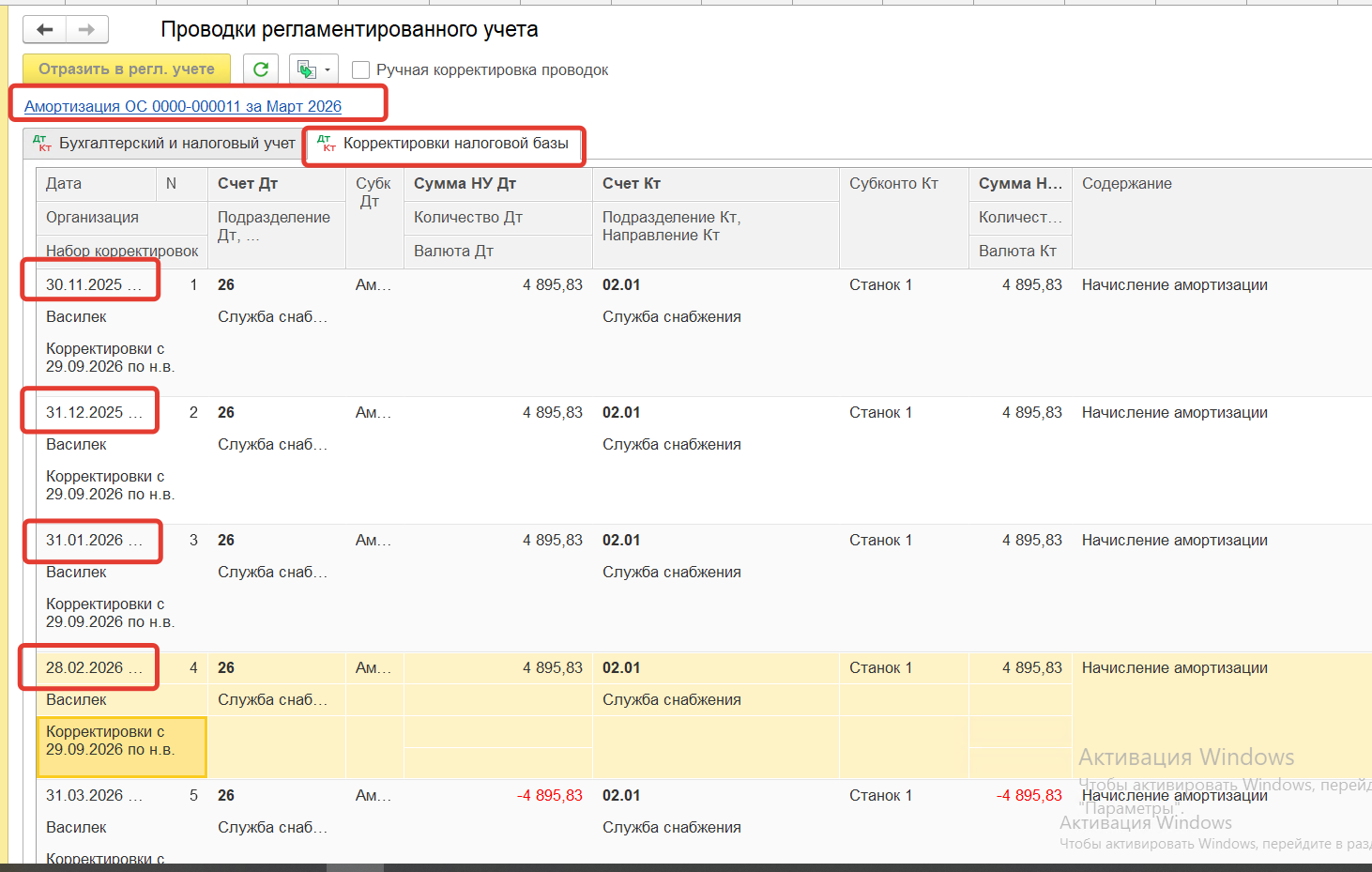Click Василек in the 28.02.2026 row
This screenshot has width=1372, height=872.
76,700
